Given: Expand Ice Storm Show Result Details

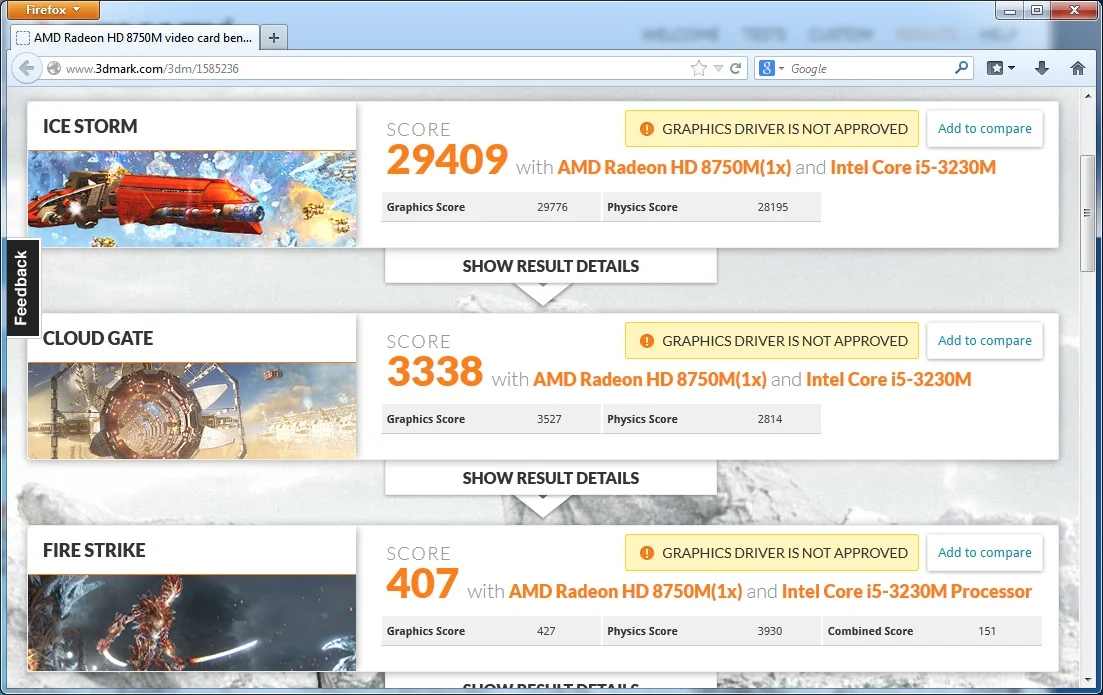Looking at the screenshot, I should click(x=550, y=267).
